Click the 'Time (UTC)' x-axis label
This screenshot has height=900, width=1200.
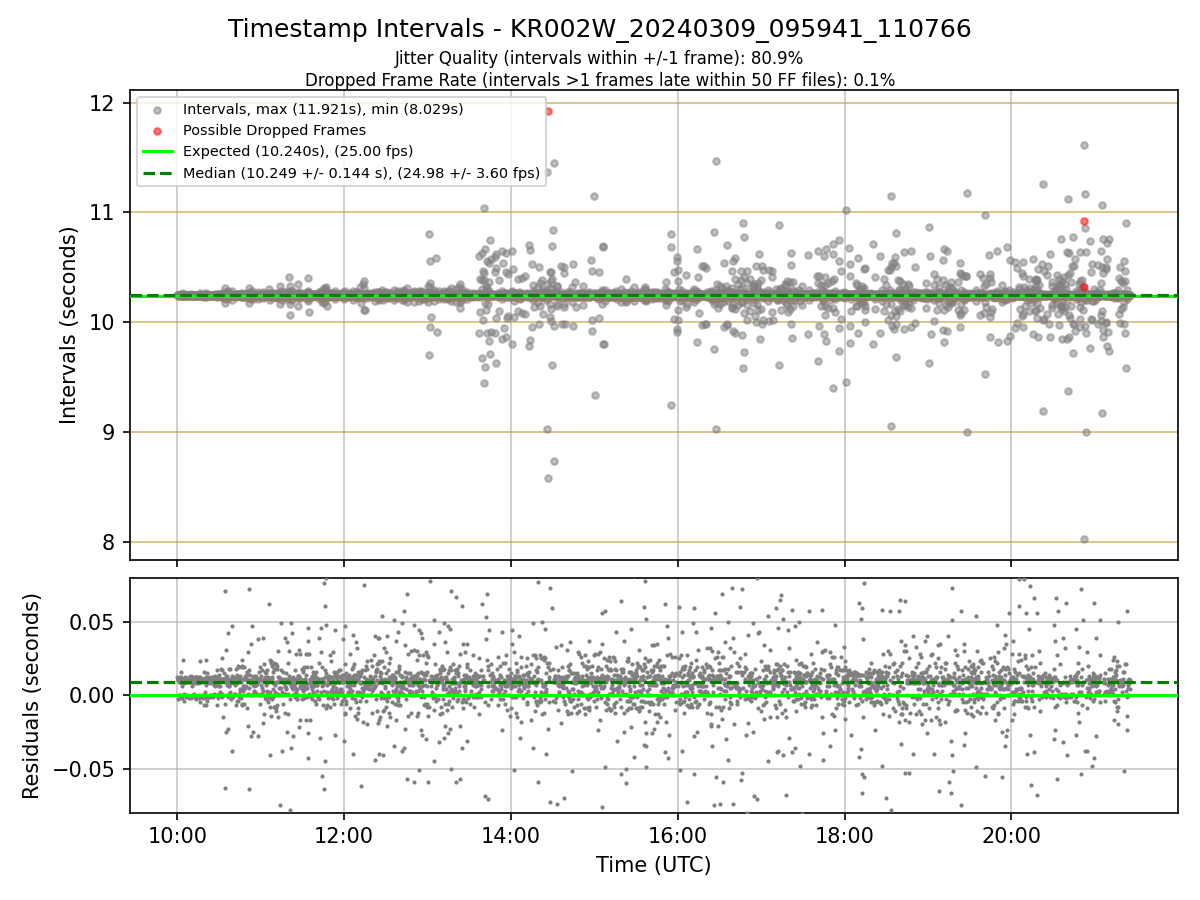pos(654,865)
